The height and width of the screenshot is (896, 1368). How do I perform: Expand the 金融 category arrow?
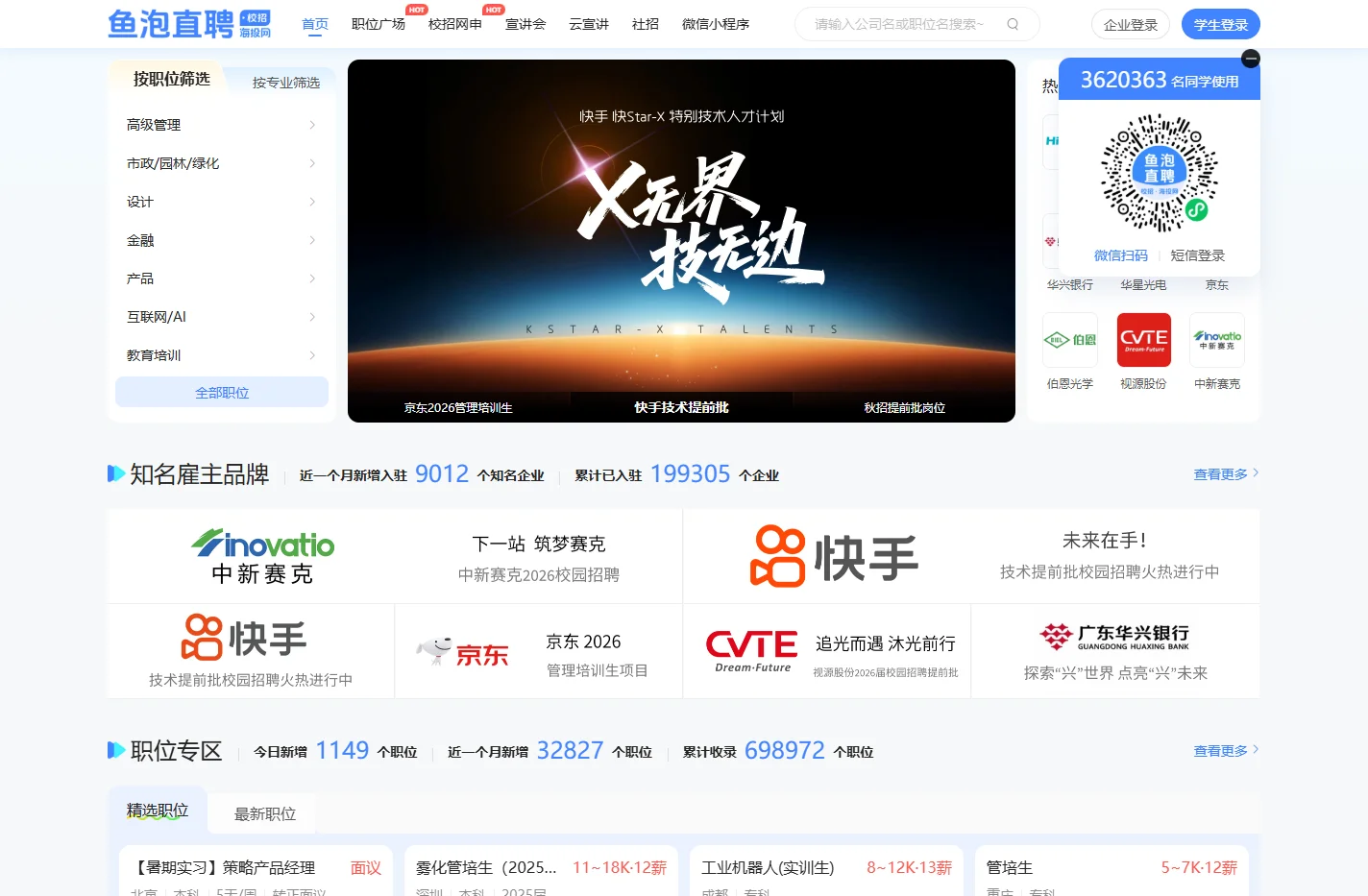312,240
